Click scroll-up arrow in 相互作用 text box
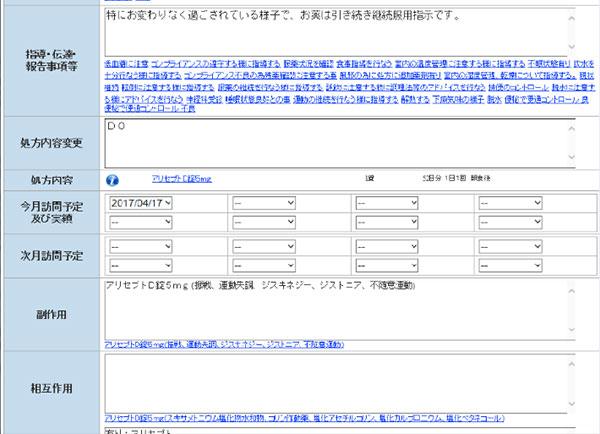This screenshot has width=600, height=434. [571, 364]
